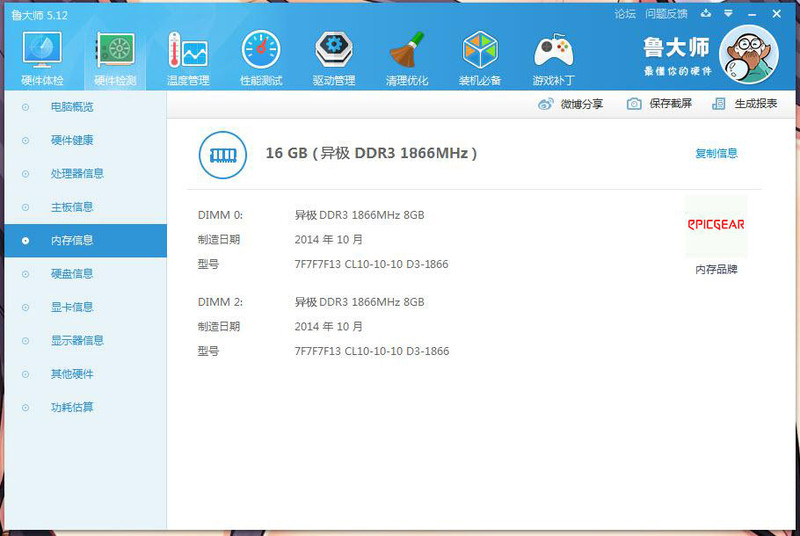
Task: Click 微博分享 share button
Action: [570, 104]
